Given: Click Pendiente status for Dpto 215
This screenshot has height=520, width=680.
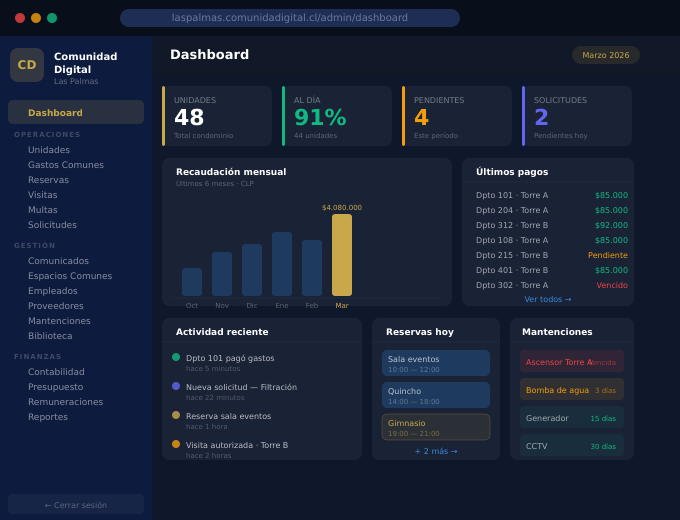Looking at the screenshot, I should pyautogui.click(x=608, y=255).
